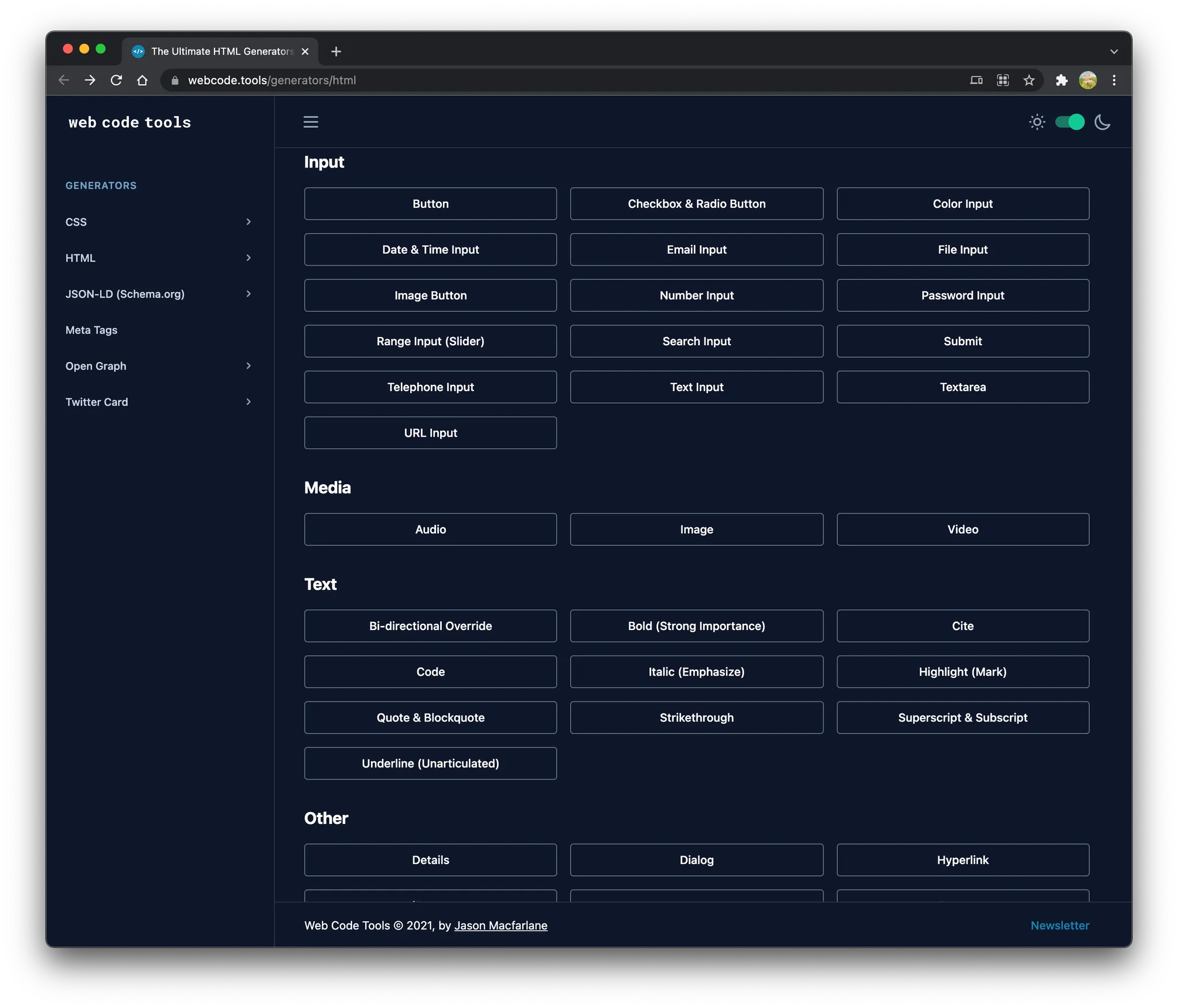Click the address bar URL field
This screenshot has height=1008, width=1178.
[x=518, y=81]
